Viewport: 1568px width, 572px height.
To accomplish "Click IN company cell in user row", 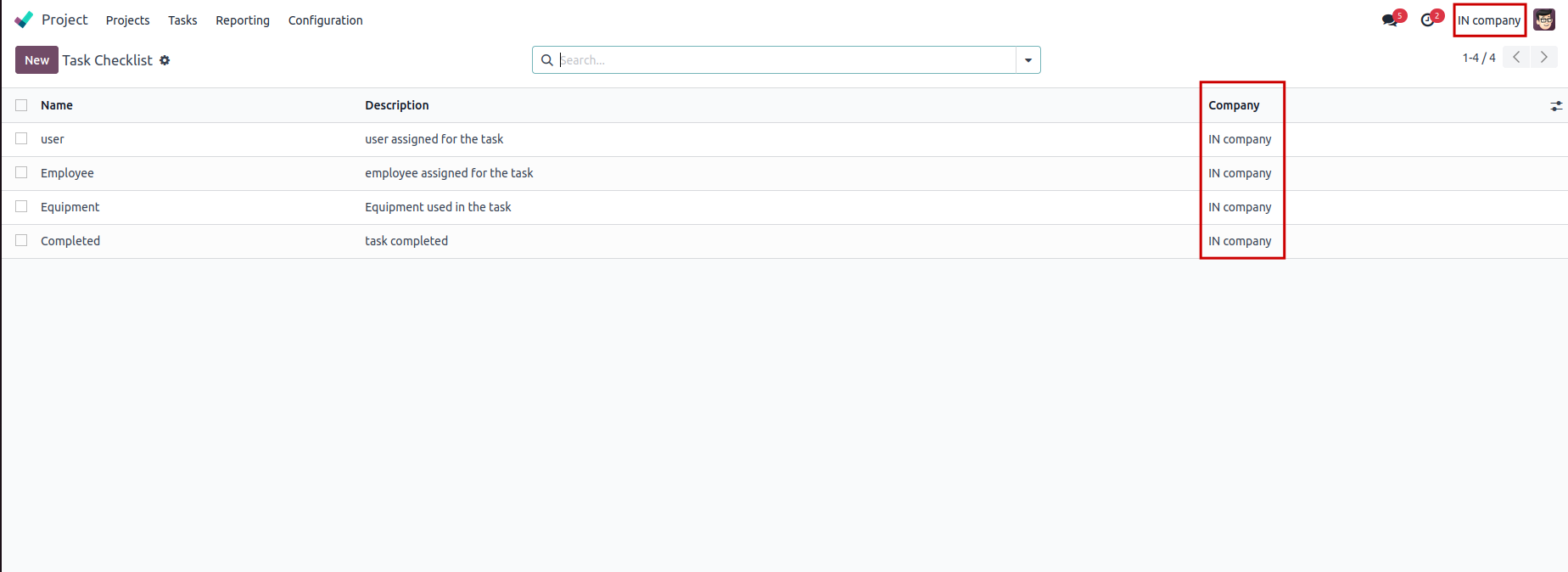I will [1240, 139].
